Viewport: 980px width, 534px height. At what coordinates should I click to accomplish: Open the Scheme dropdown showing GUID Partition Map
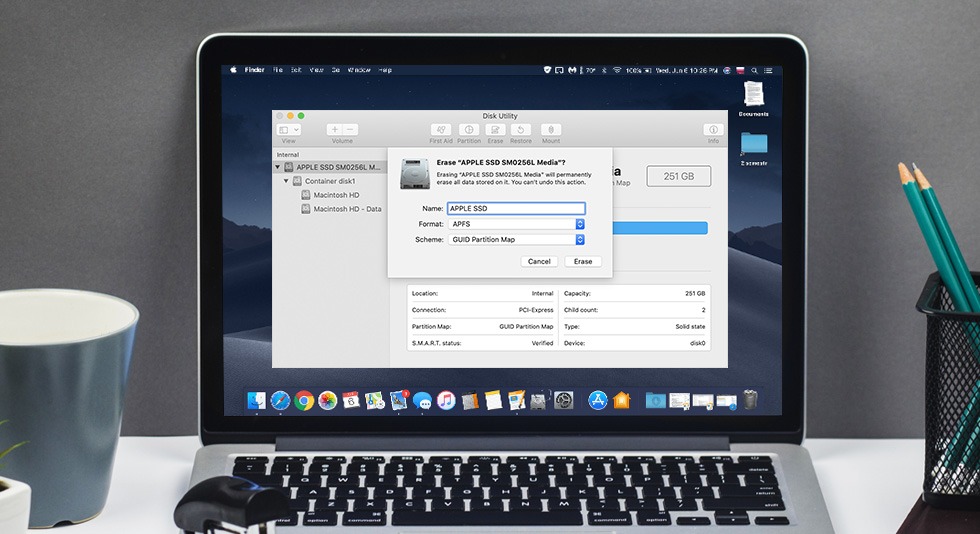(516, 239)
